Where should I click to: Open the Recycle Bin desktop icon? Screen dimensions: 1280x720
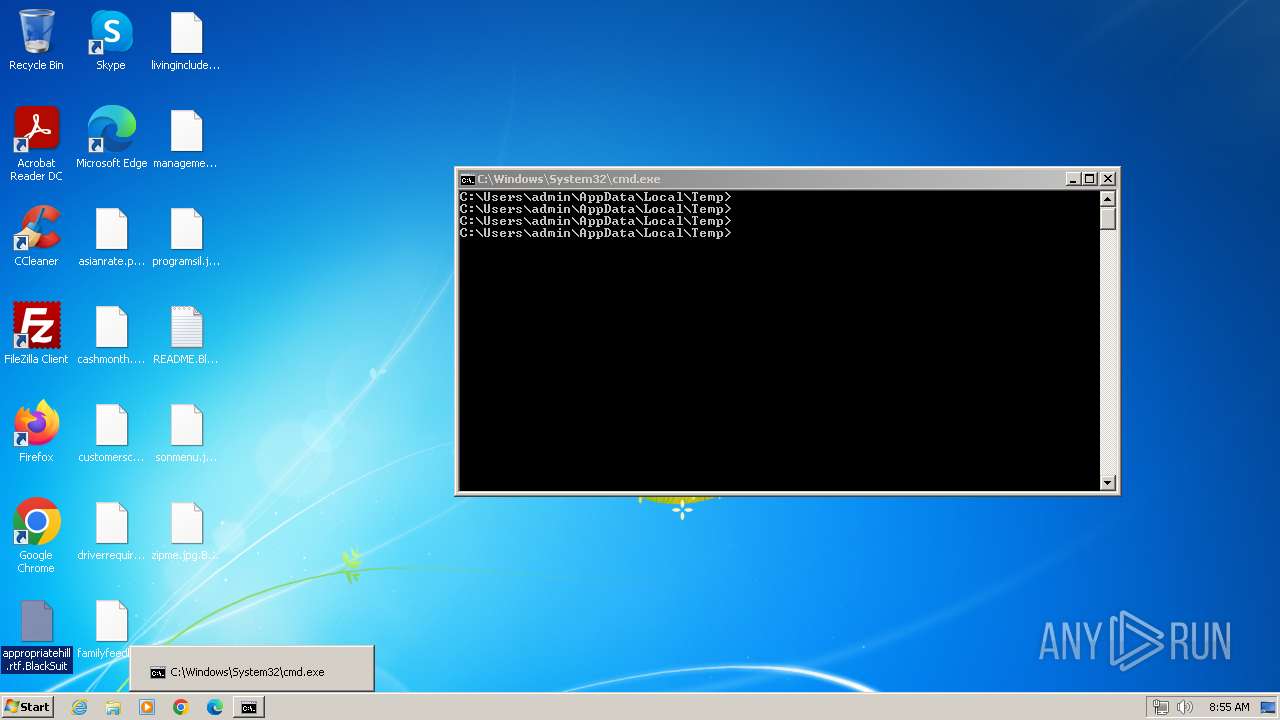click(36, 40)
